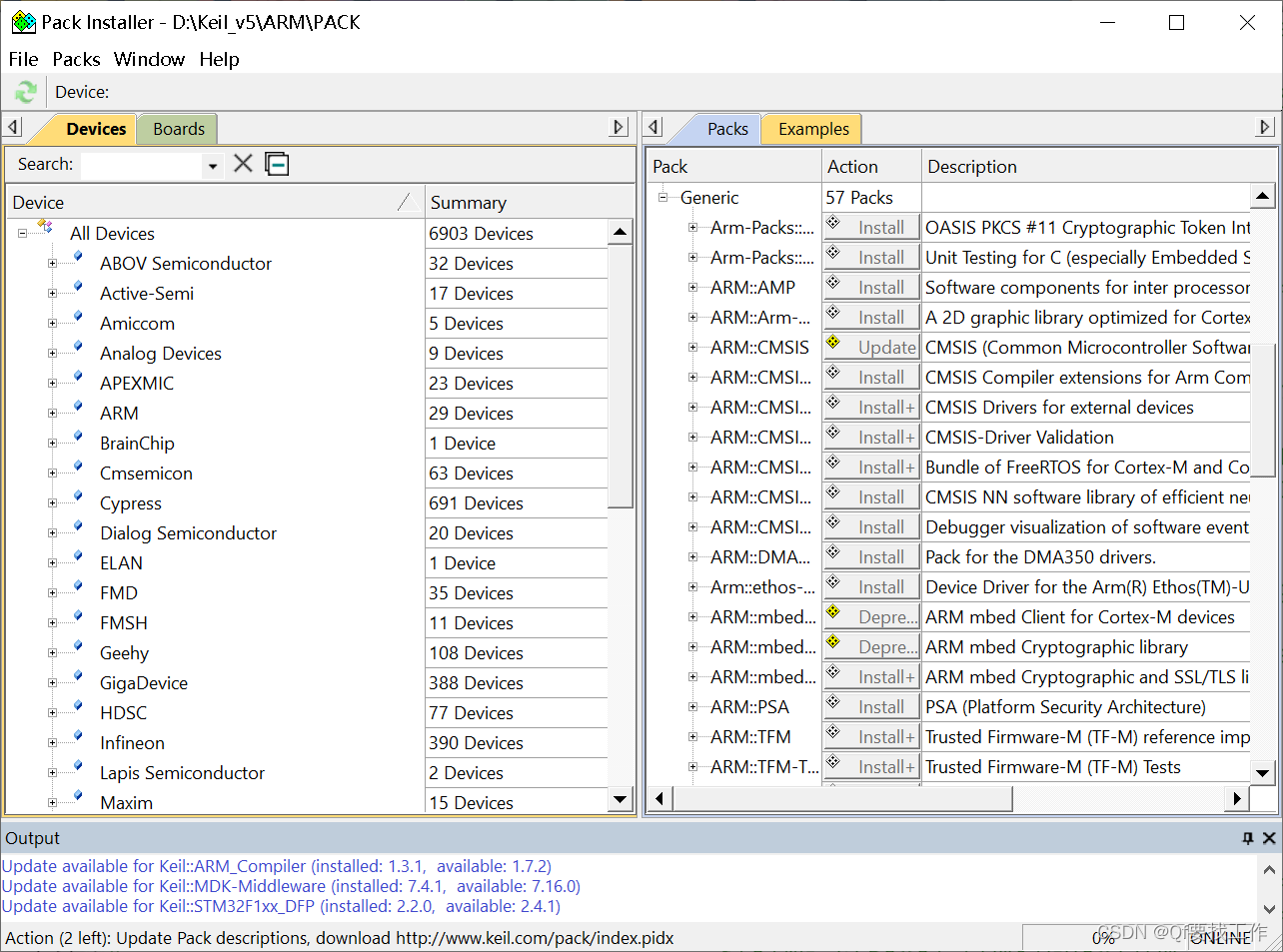
Task: Collapse the Generic packs group
Action: click(662, 198)
